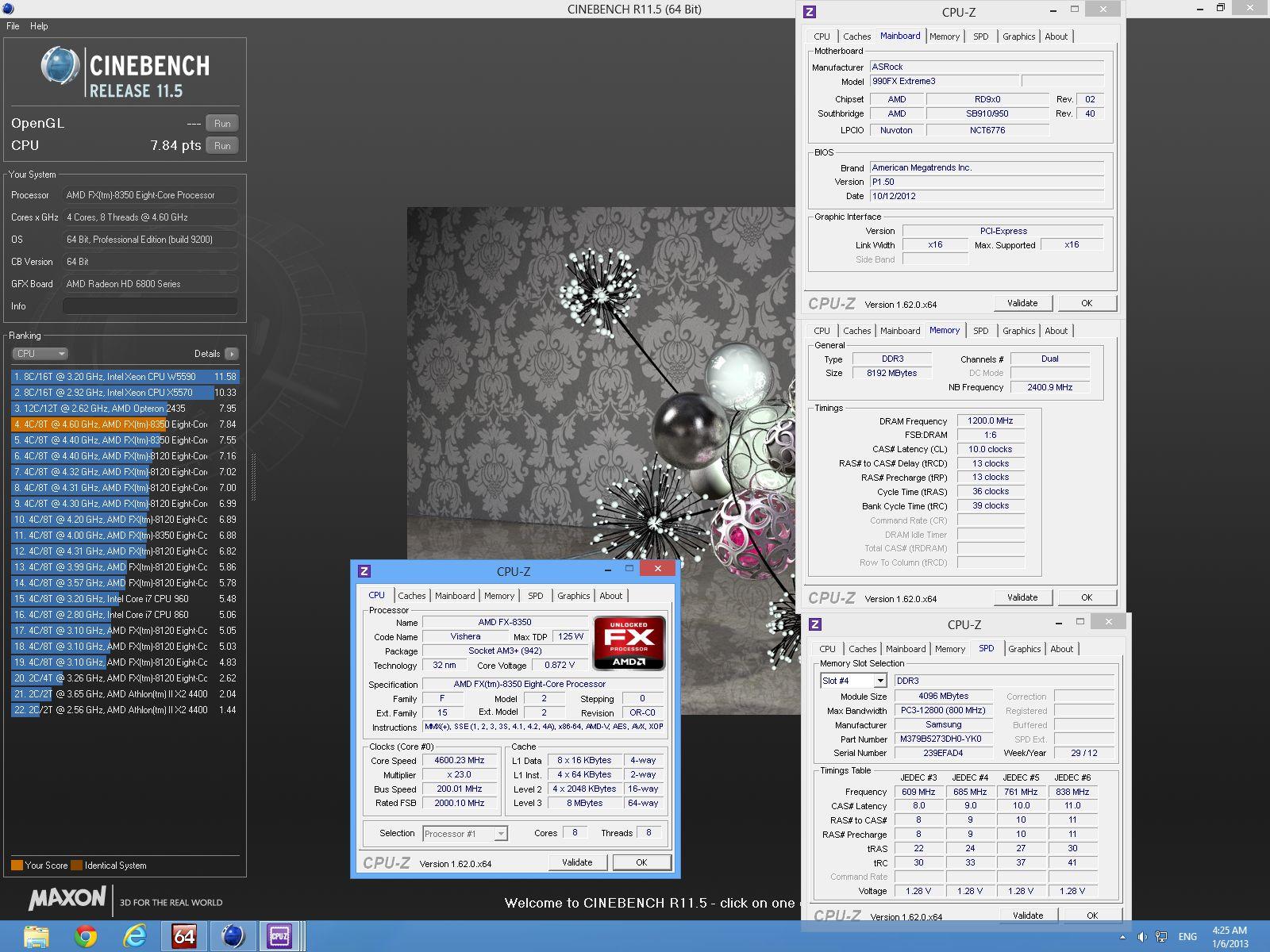Click the Z icon of CPU-Z CPU window
The height and width of the screenshot is (952, 1270).
pos(364,571)
